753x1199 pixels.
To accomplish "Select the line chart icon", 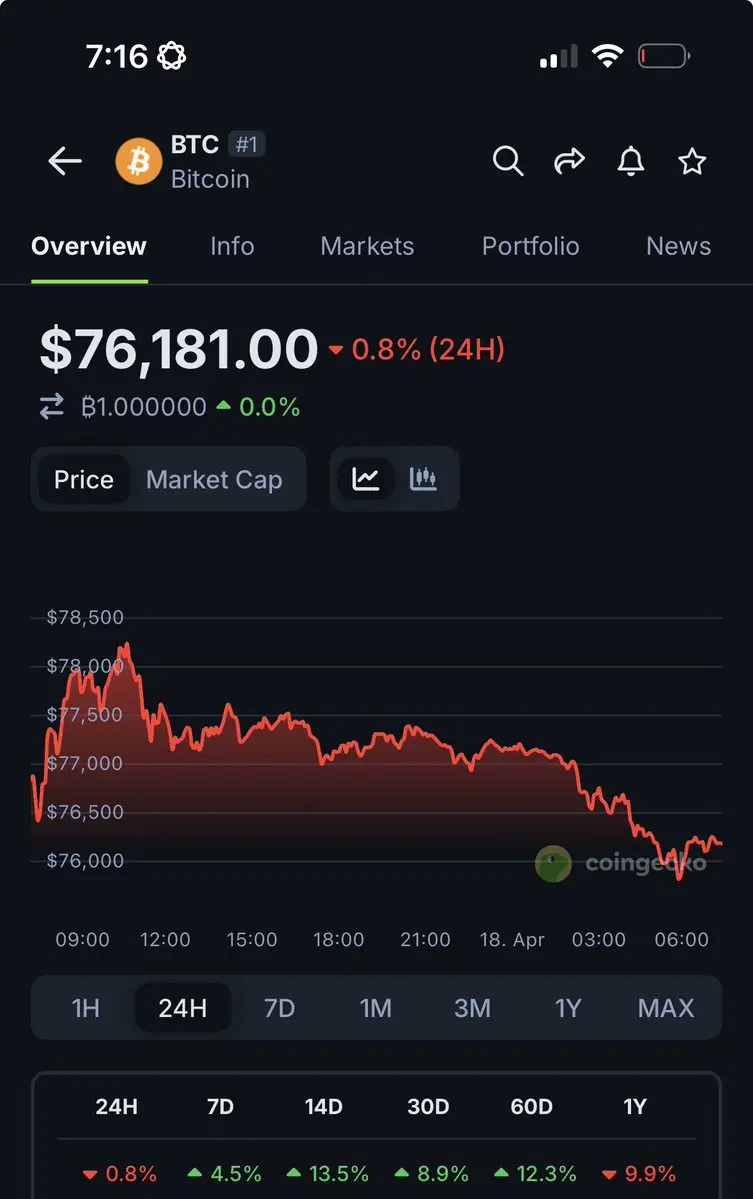I will click(366, 479).
